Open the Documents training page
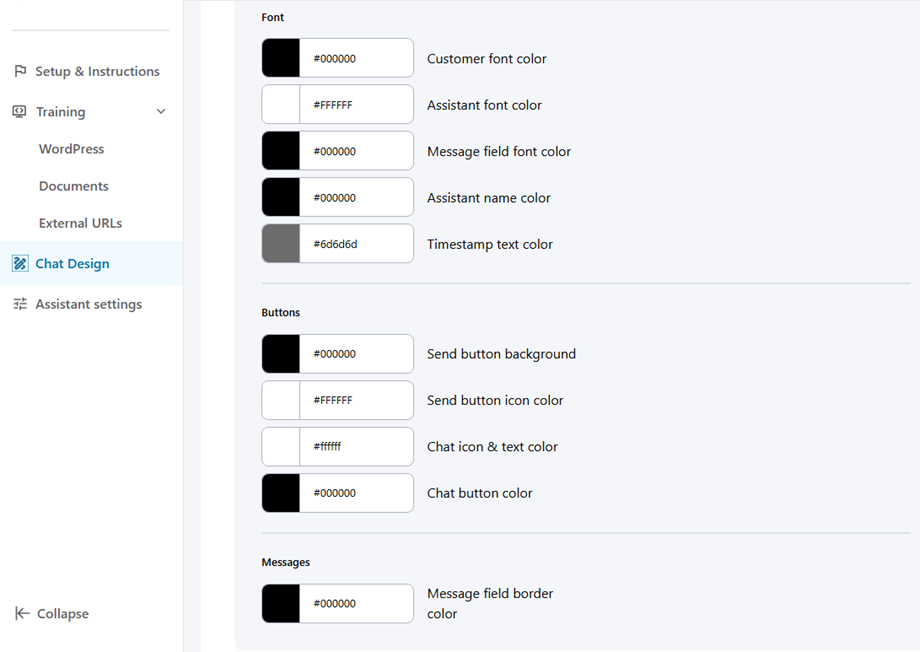This screenshot has width=920, height=652. [x=73, y=186]
